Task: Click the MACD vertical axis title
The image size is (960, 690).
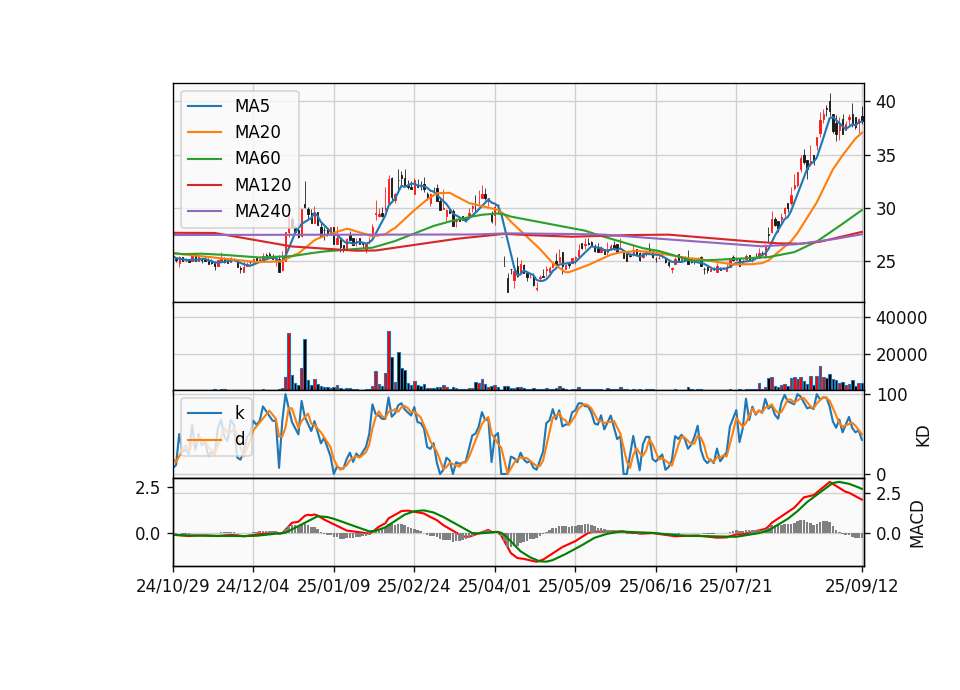Action: 917,525
